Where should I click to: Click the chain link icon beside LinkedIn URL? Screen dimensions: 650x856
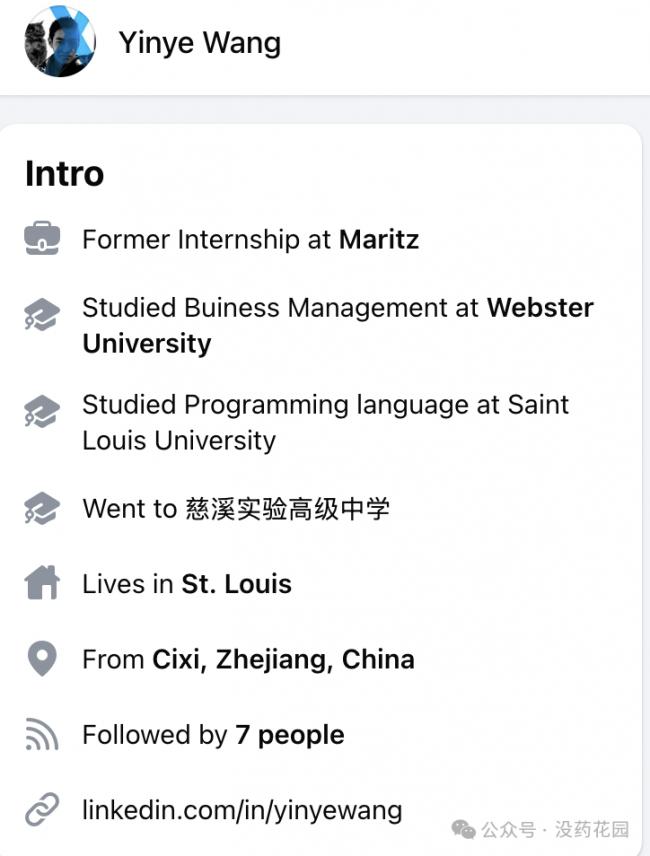click(42, 810)
